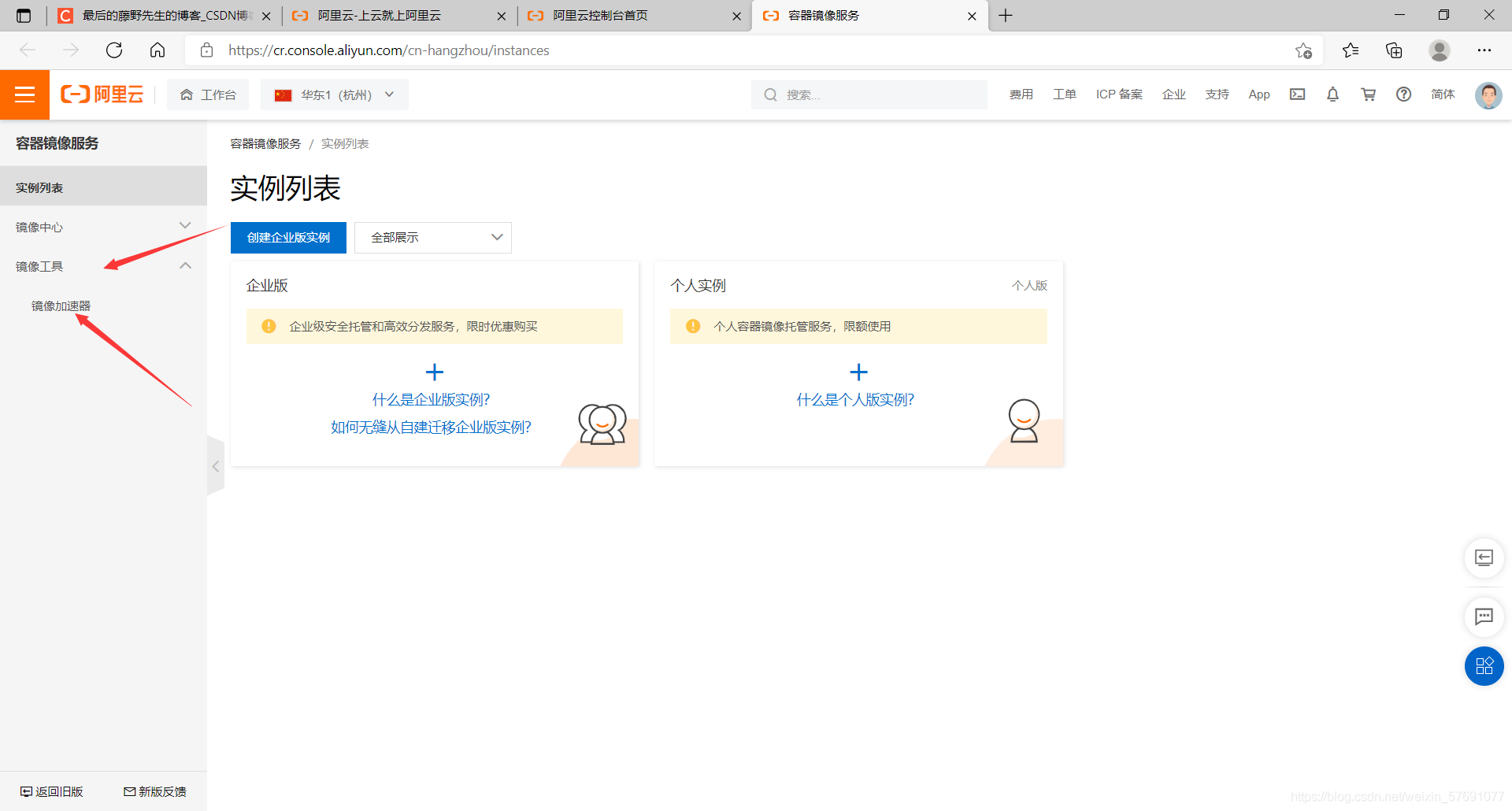Switch to 阿里云-上云就上阿里云 tab
Screen dimensions: 1512x811
tap(398, 16)
